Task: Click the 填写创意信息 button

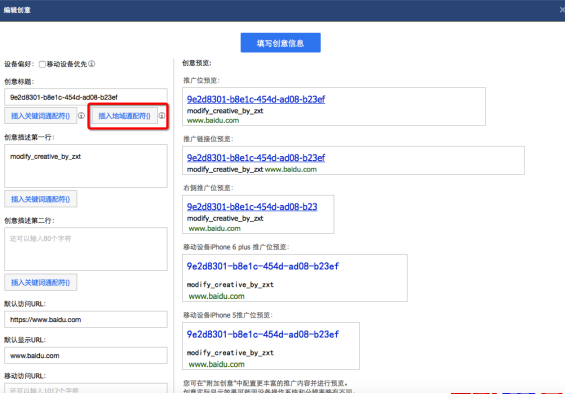Action: [280, 43]
